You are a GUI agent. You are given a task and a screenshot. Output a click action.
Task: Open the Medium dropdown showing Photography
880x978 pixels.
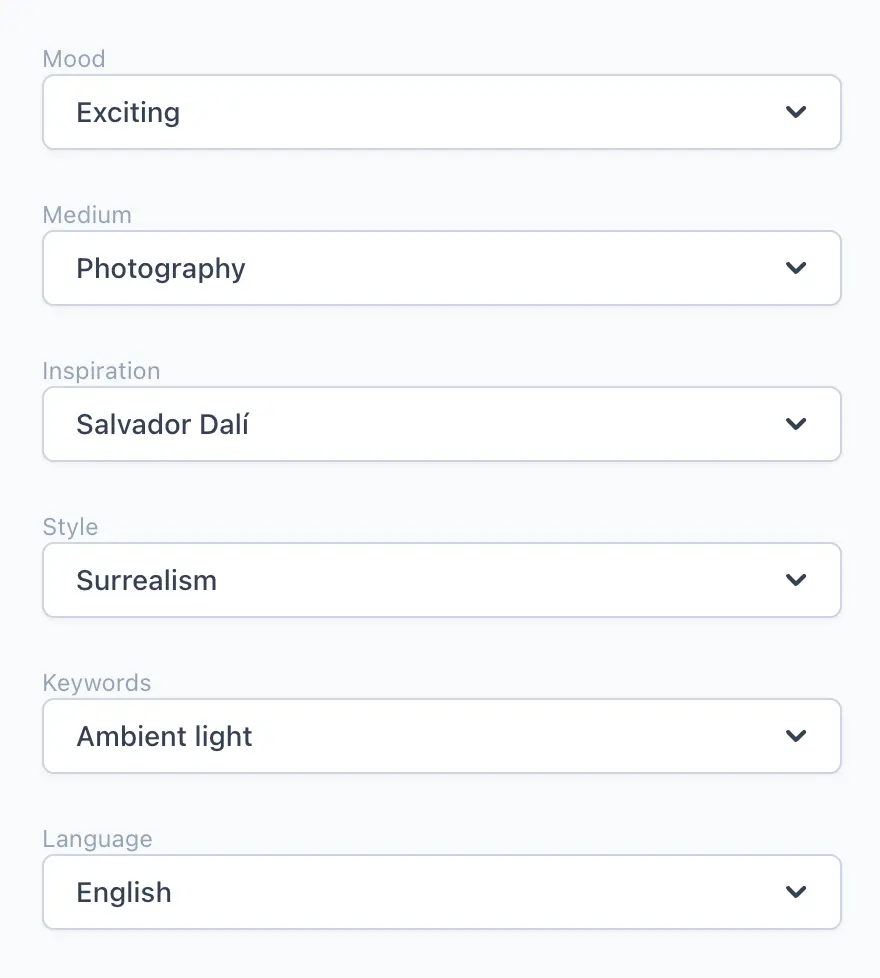point(441,268)
